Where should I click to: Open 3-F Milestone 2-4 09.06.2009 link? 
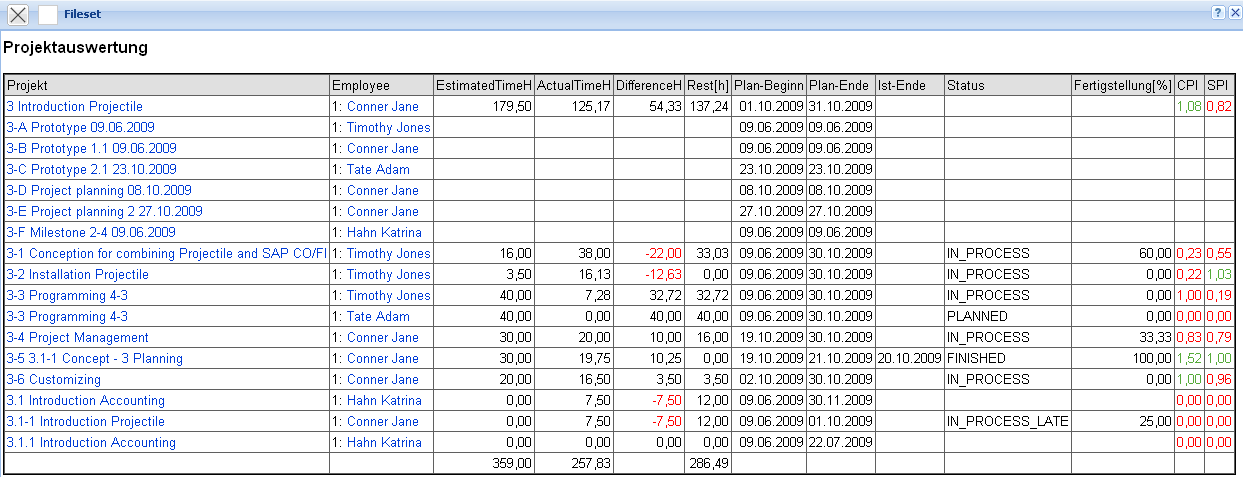pos(90,232)
